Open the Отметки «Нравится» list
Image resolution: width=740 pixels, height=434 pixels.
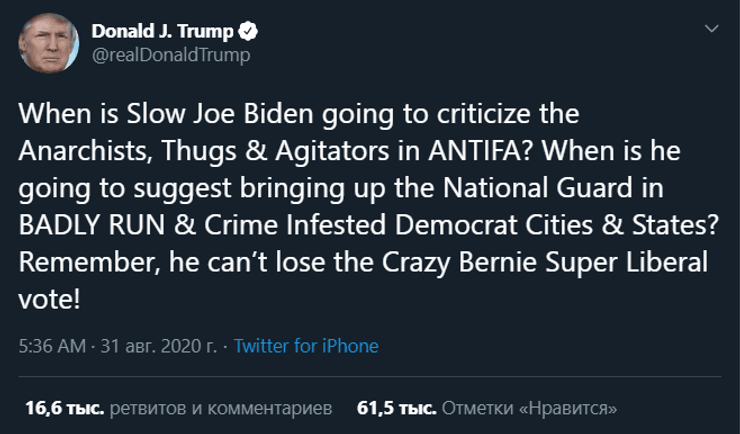(529, 408)
